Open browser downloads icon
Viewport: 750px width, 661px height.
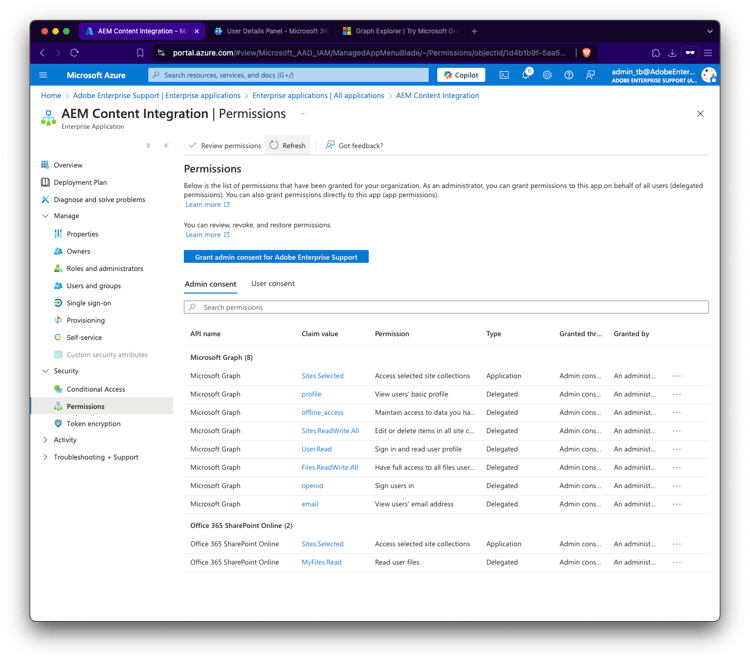(x=672, y=53)
